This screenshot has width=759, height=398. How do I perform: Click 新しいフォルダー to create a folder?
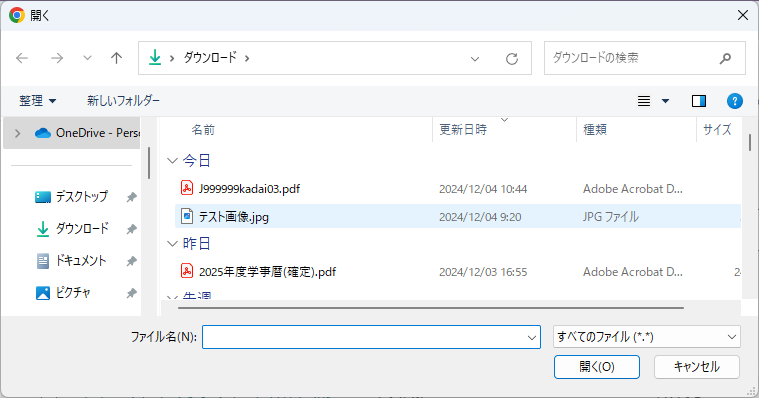tap(123, 101)
